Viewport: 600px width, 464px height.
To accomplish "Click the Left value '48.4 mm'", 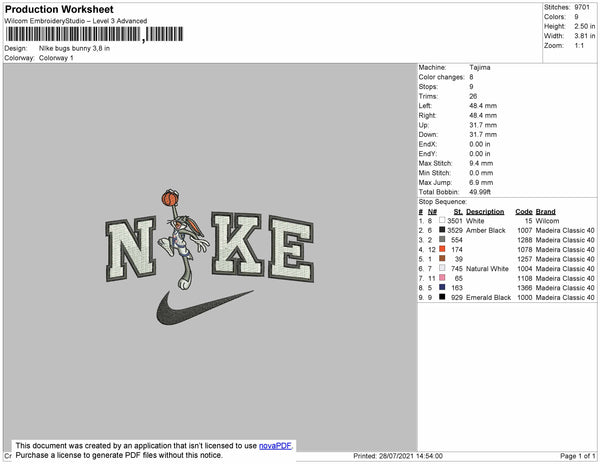I will tap(483, 106).
